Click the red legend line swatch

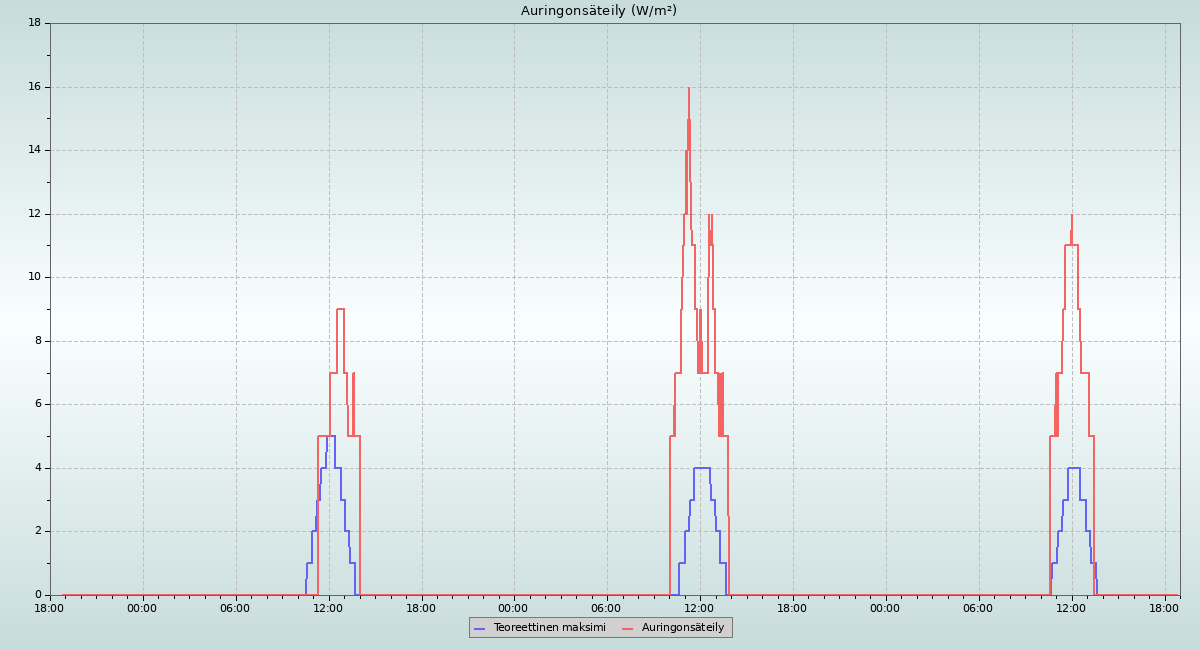(628, 628)
